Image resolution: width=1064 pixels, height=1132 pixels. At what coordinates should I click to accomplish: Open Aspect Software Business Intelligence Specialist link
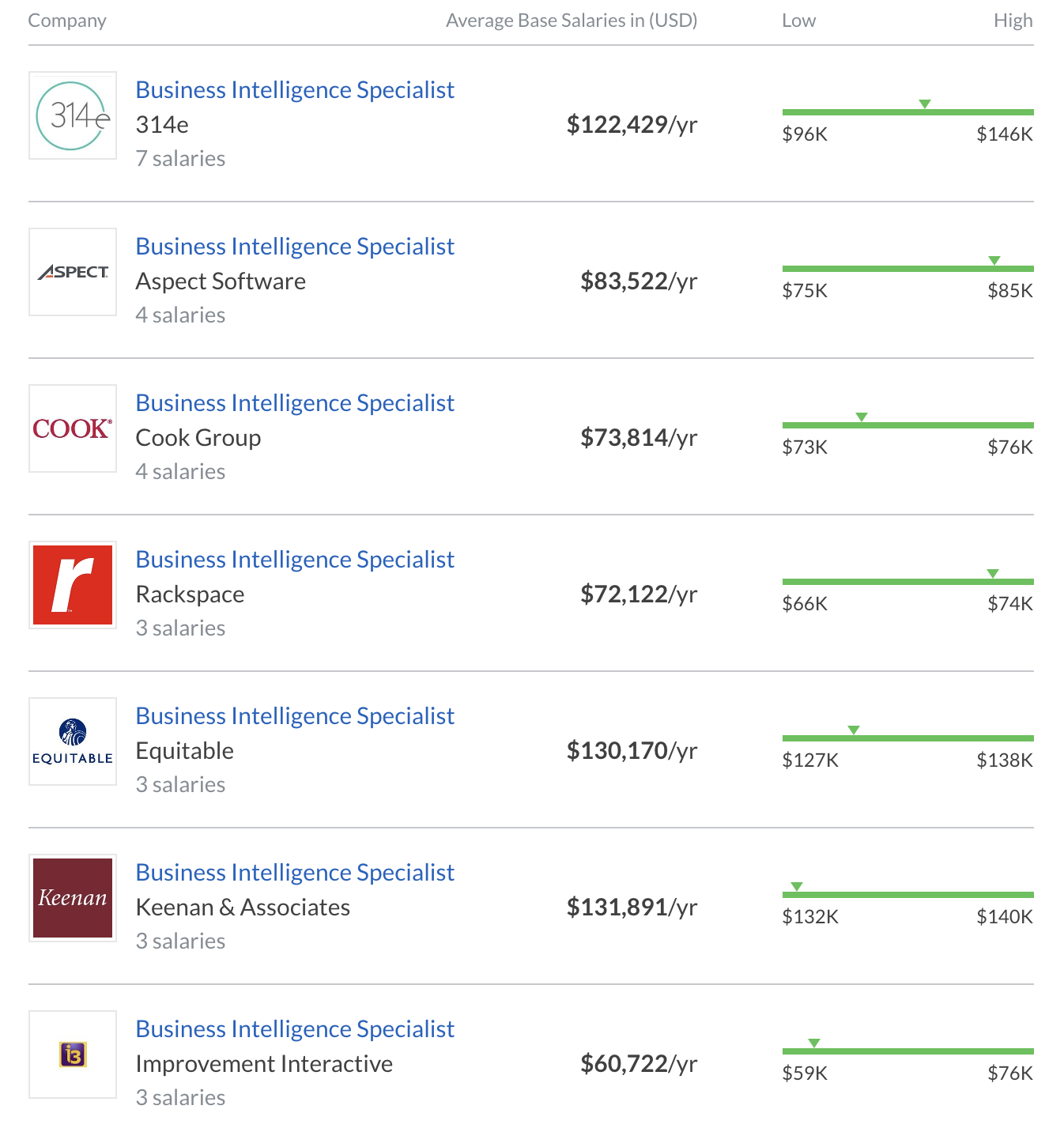click(295, 247)
